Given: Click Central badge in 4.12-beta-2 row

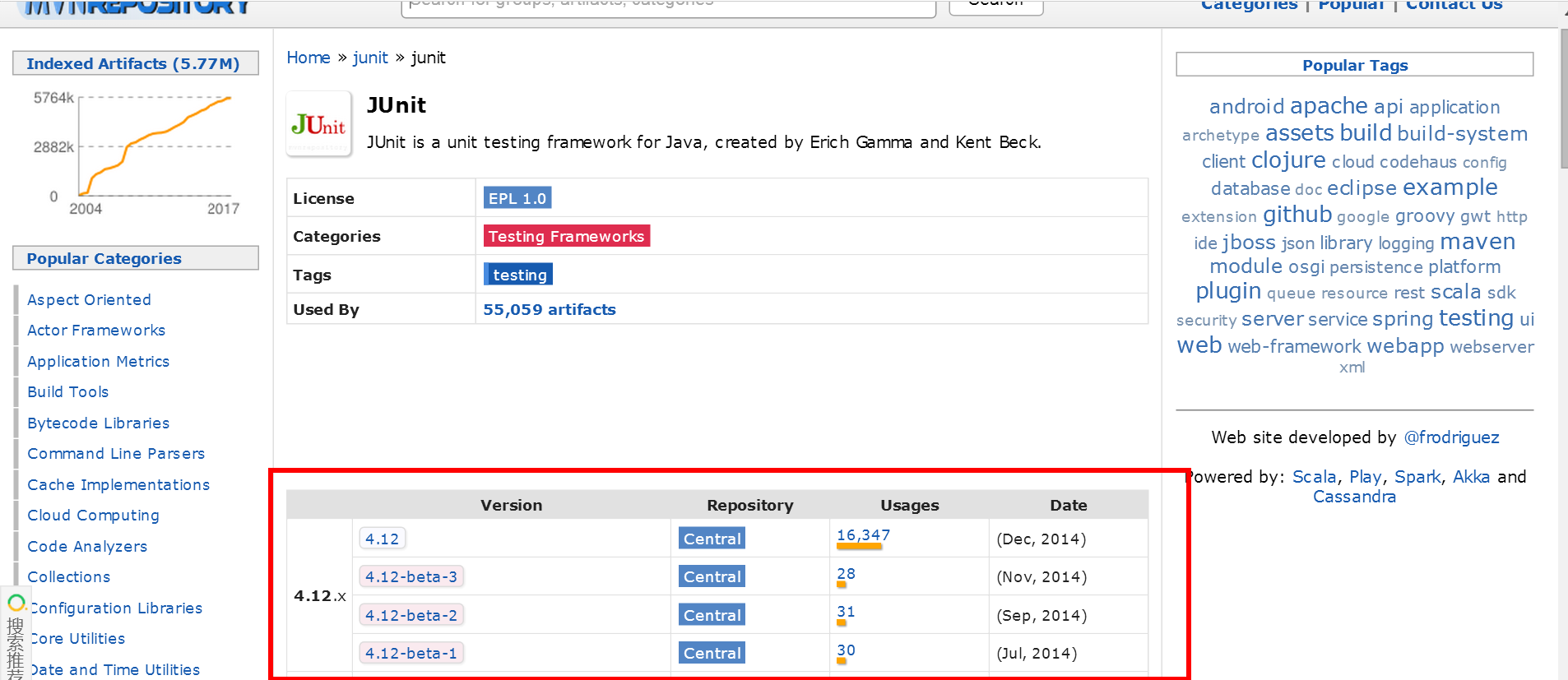Looking at the screenshot, I should coord(712,615).
